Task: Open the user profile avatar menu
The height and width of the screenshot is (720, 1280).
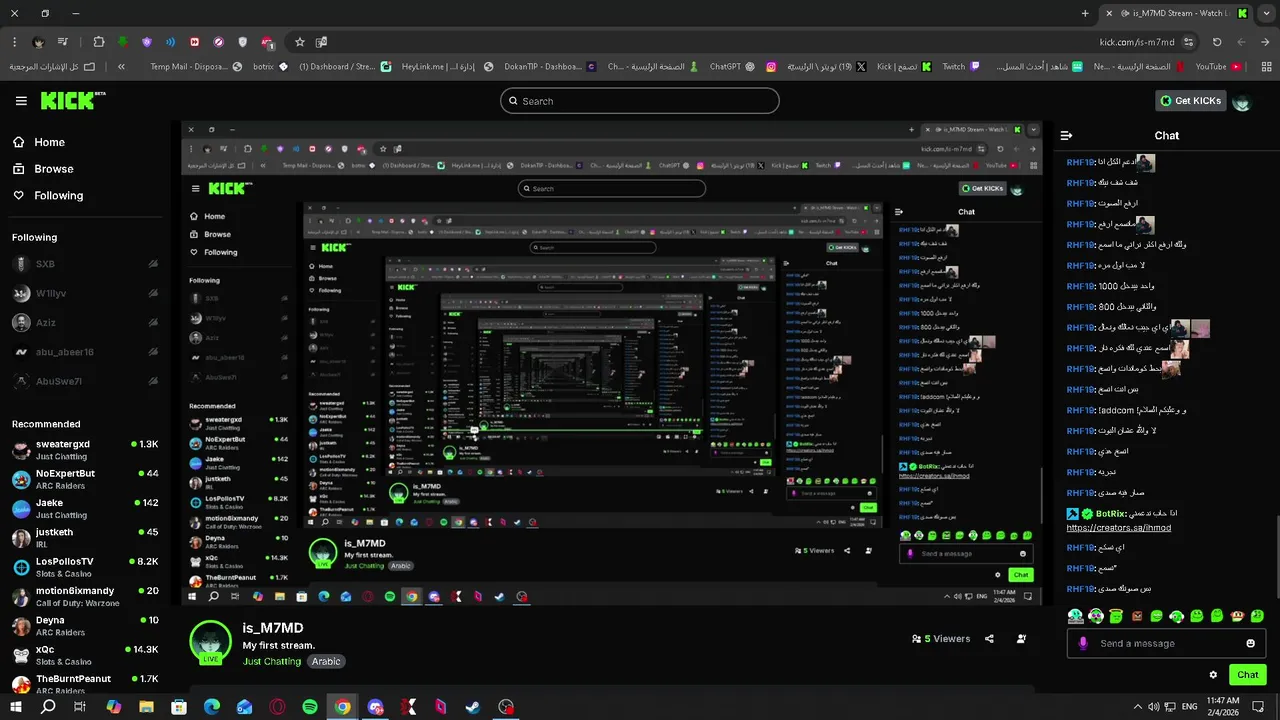Action: (1242, 101)
